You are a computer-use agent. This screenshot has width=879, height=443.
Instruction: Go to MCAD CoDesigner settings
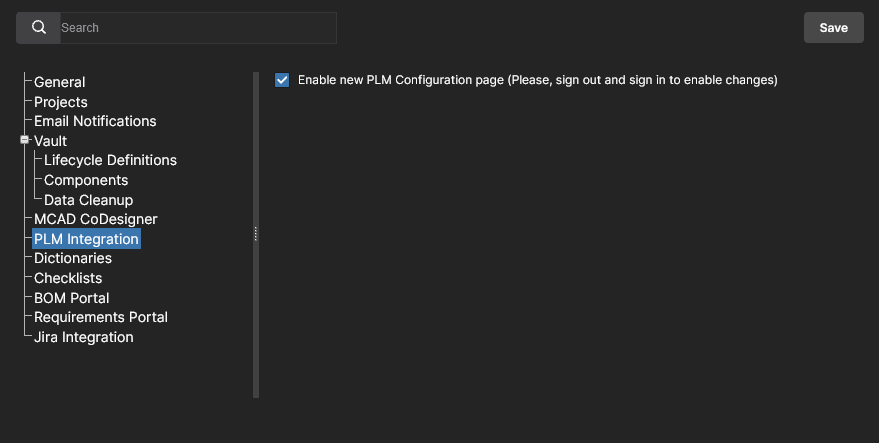click(x=96, y=219)
